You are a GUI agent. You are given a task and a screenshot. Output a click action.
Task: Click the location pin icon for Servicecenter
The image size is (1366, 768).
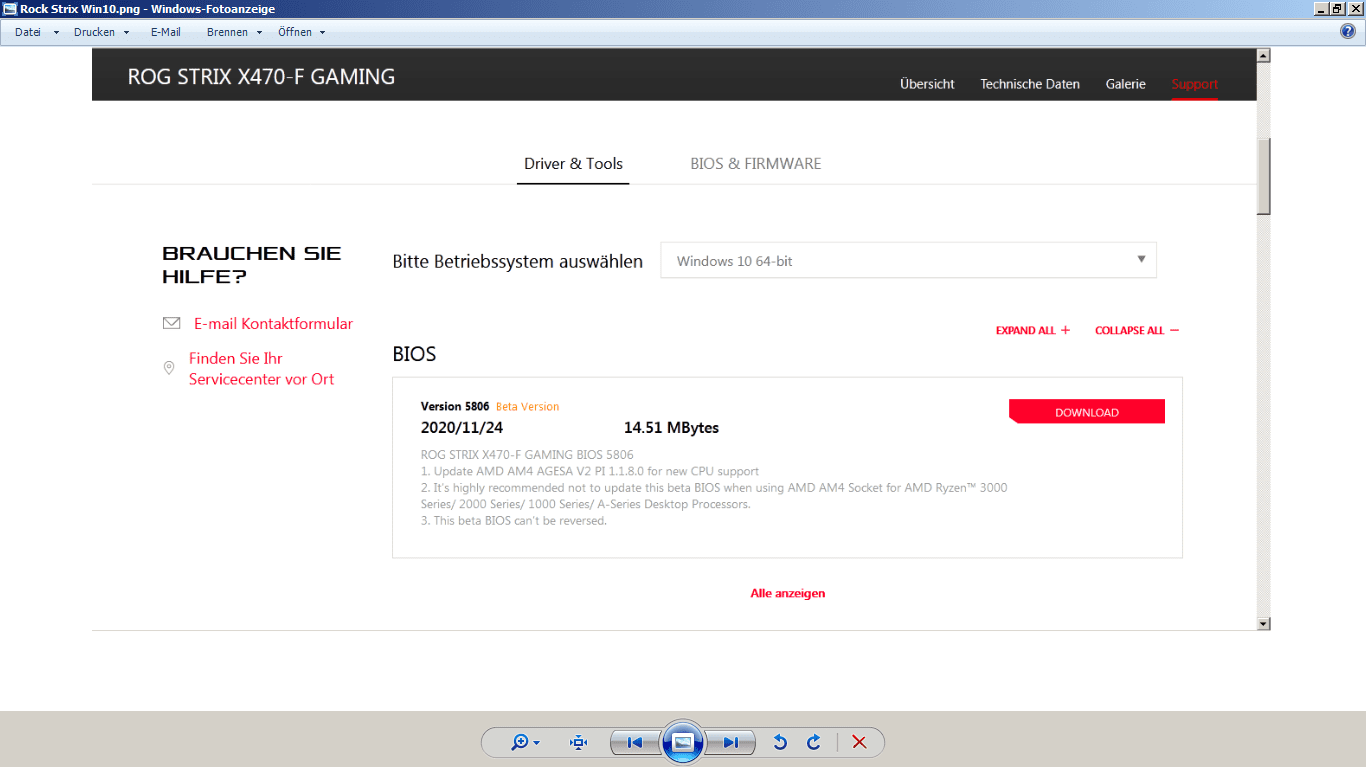(169, 368)
